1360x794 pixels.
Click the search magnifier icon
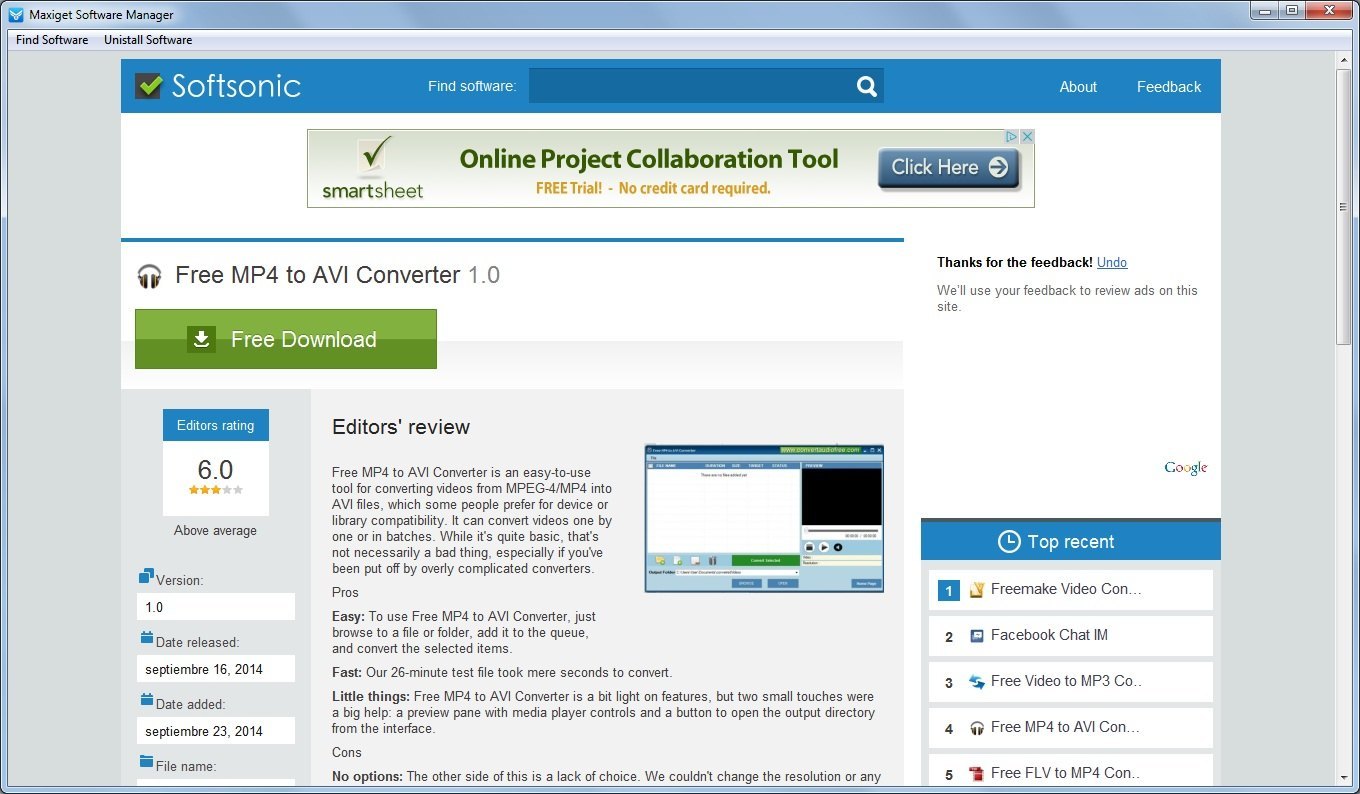click(x=864, y=86)
